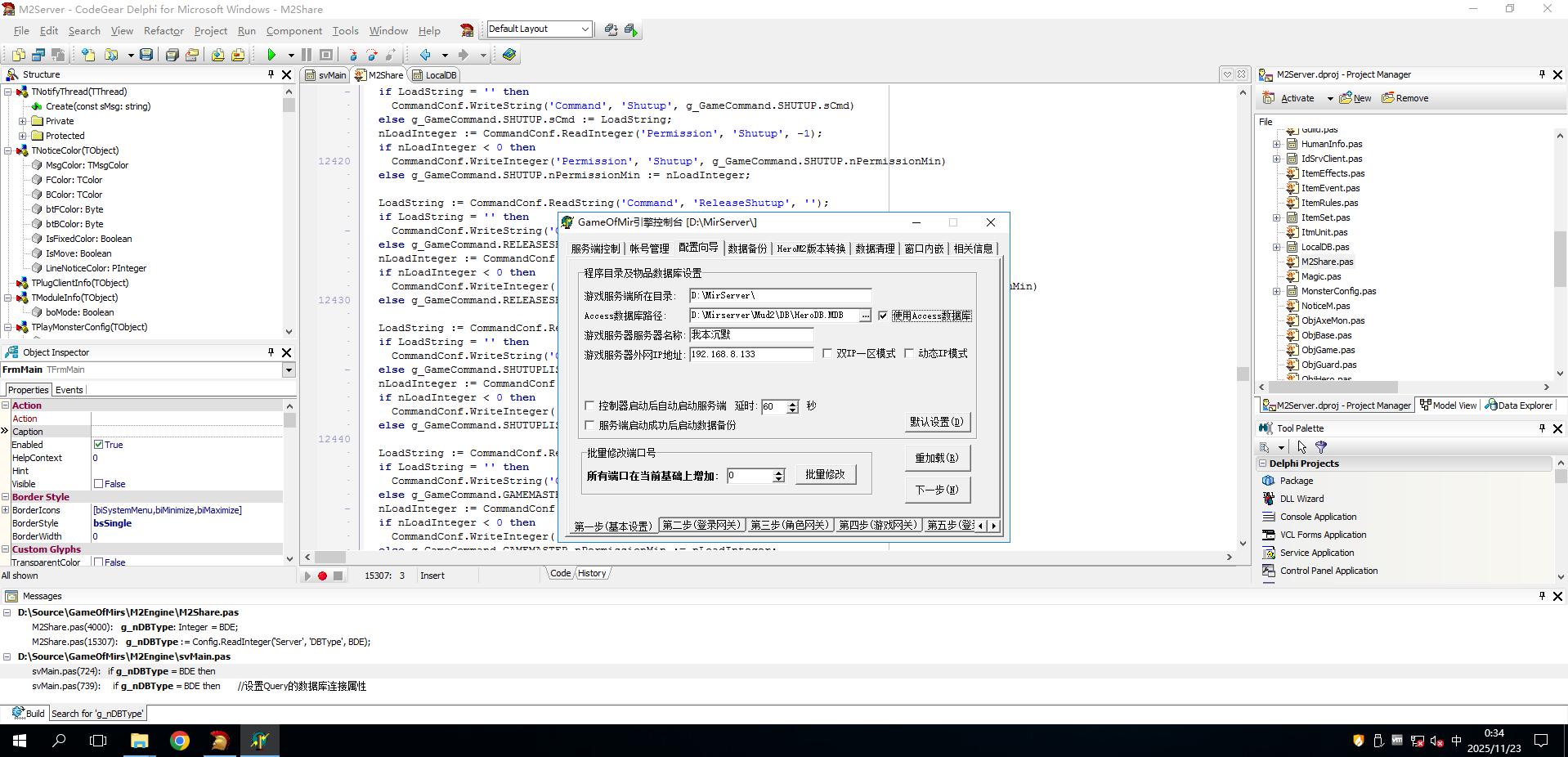
Task: Open Chrome from the Windows taskbar
Action: (180, 741)
